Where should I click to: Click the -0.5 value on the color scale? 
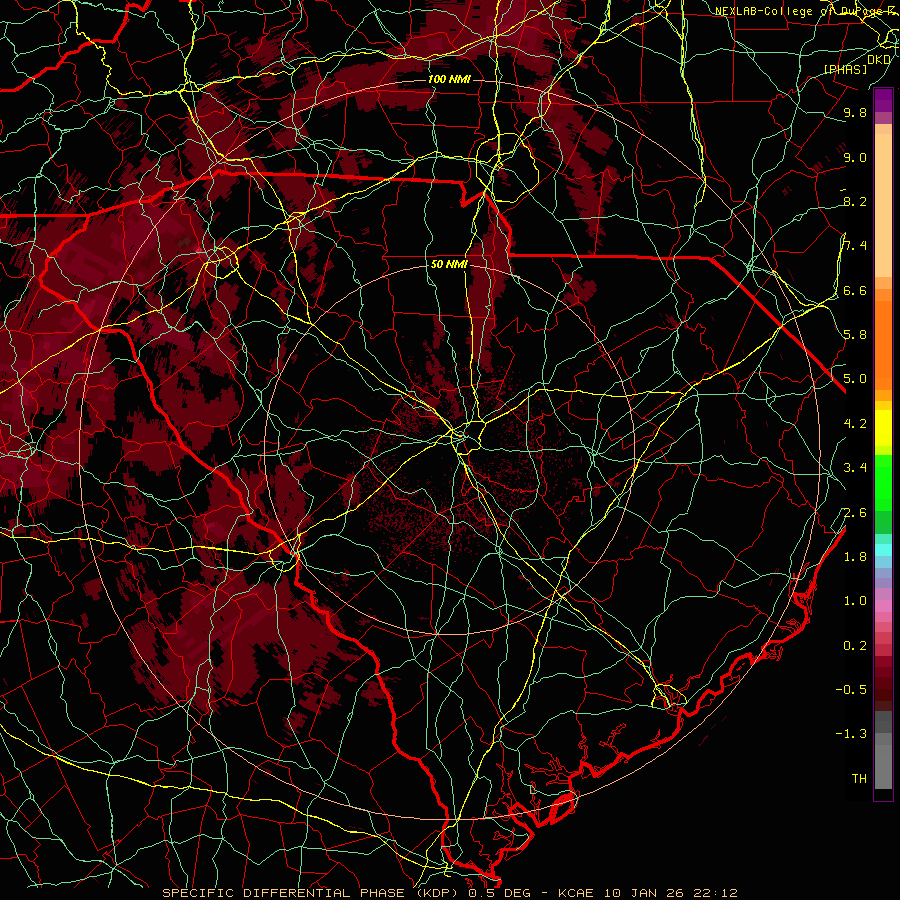tap(851, 690)
